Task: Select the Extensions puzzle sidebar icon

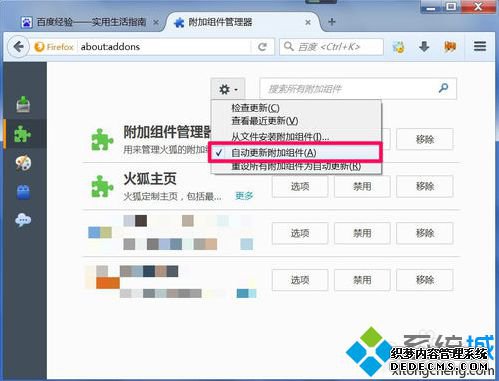Action: [23, 134]
